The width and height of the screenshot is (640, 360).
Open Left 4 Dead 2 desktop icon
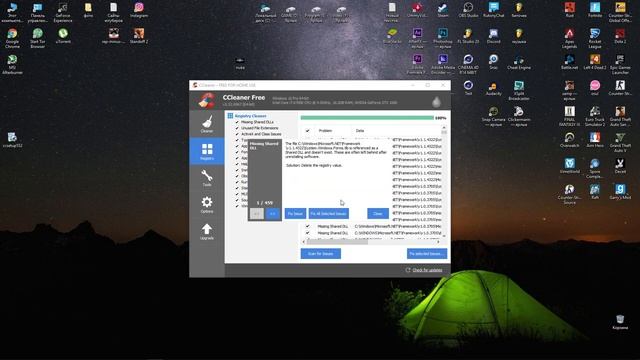pos(595,62)
